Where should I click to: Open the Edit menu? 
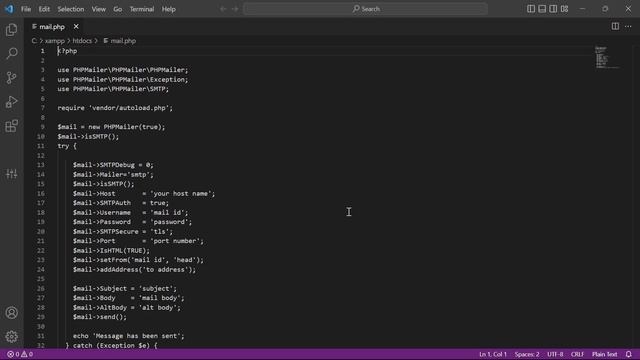44,9
